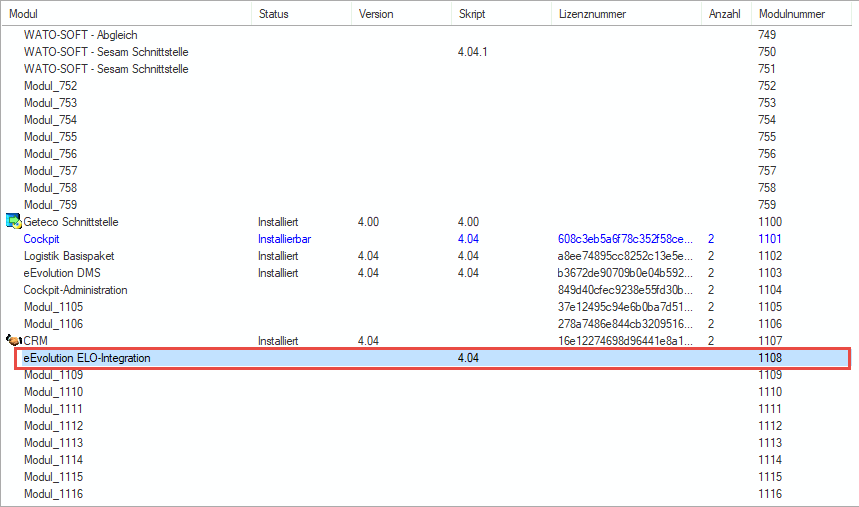This screenshot has height=507, width=859.
Task: Click license number a8ee74895cc8252c13e5e
Action: pos(625,255)
